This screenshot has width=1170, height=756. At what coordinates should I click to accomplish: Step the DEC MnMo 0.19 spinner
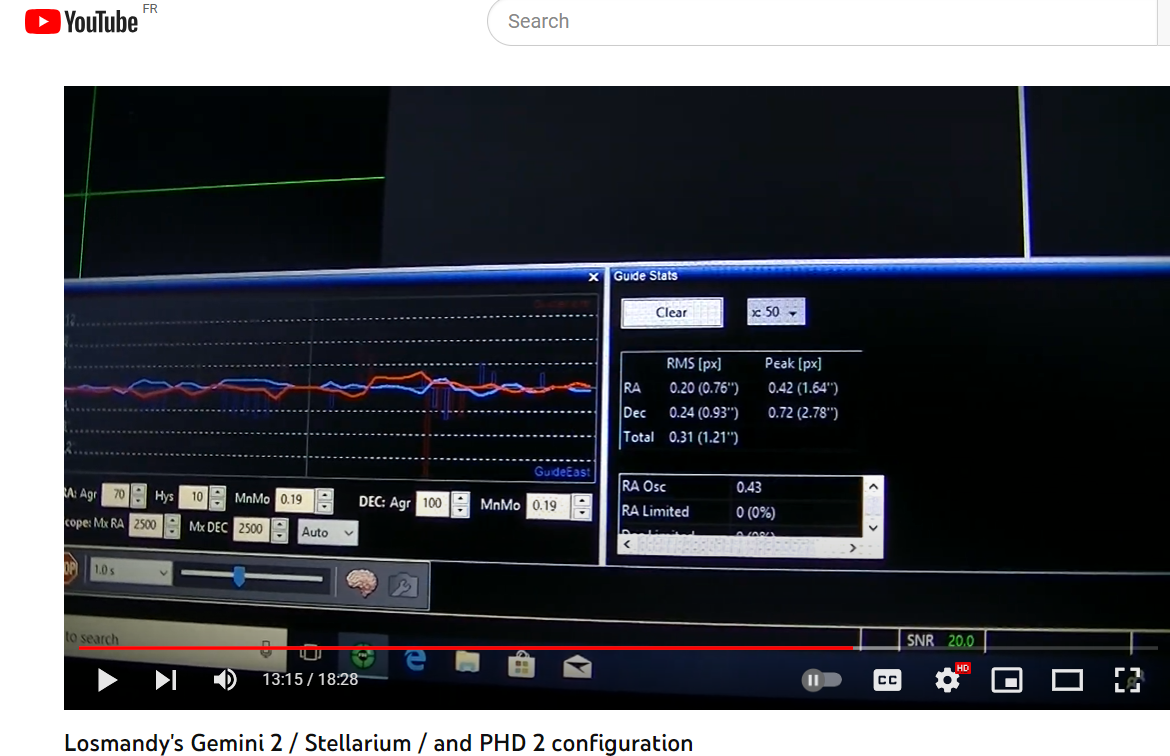coord(582,507)
